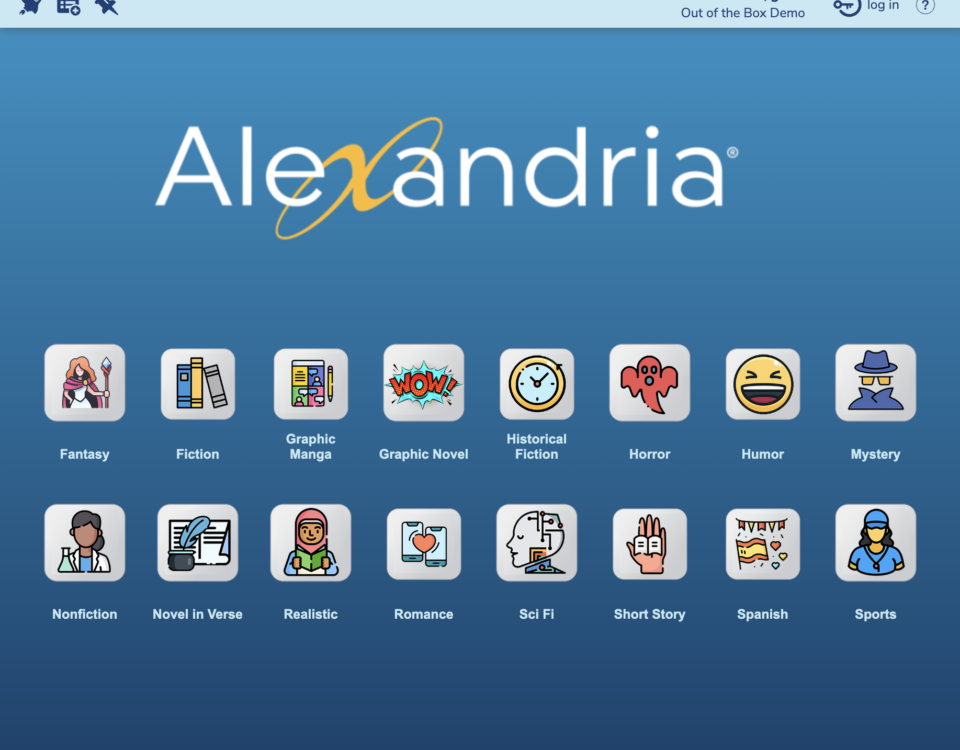
Task: Click the 'Humor' text label
Action: tap(763, 454)
